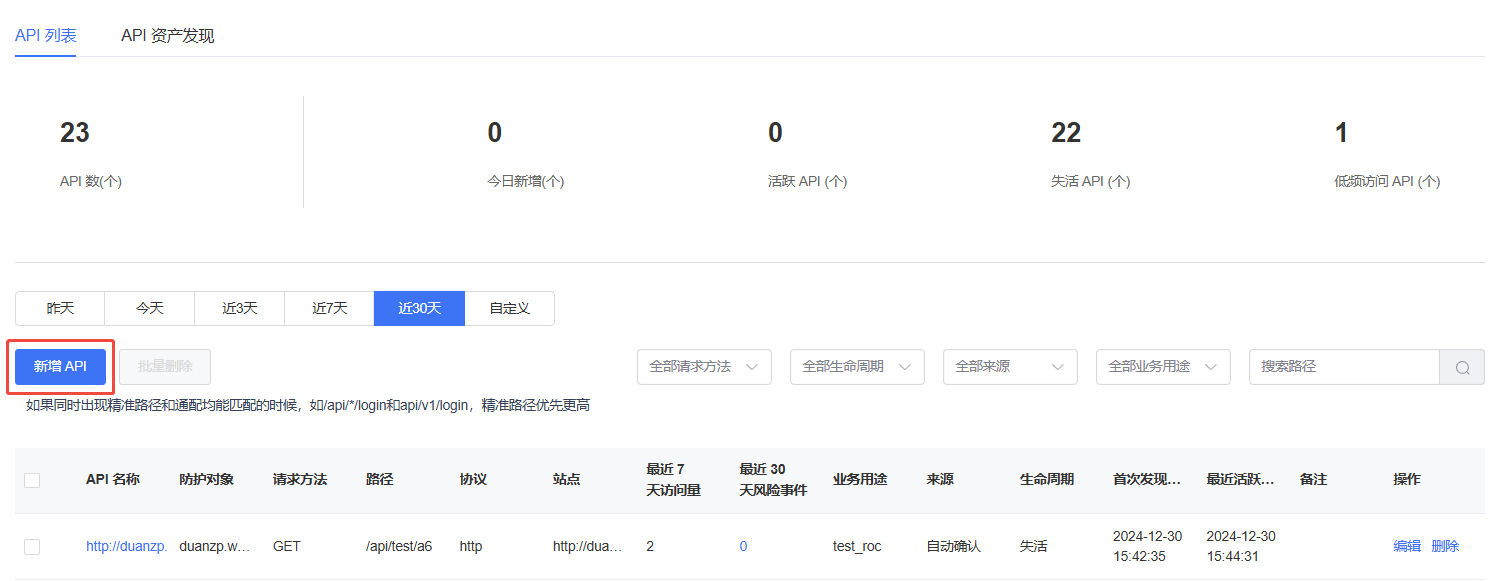The height and width of the screenshot is (581, 1503).
Task: Open the 全部业务用途 dropdown
Action: [1163, 367]
